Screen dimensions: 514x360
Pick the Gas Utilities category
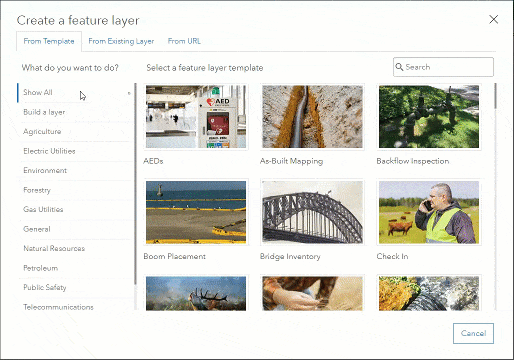coord(75,209)
